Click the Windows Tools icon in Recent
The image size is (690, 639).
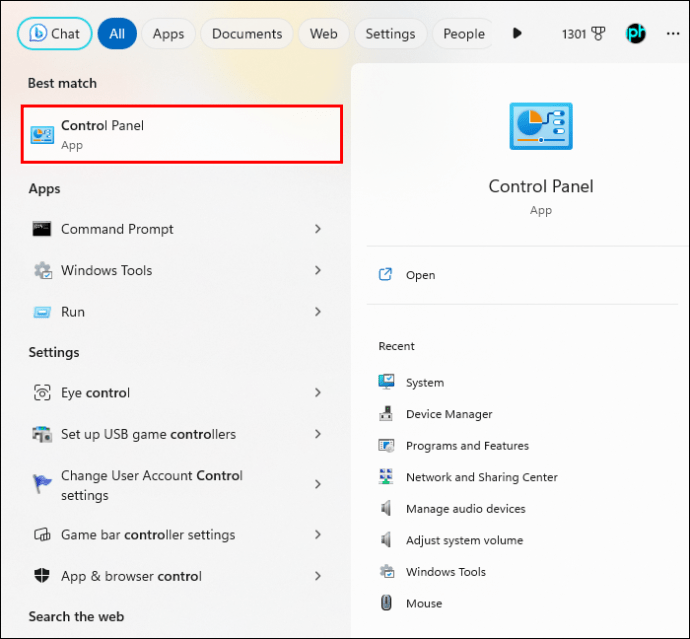[x=387, y=571]
